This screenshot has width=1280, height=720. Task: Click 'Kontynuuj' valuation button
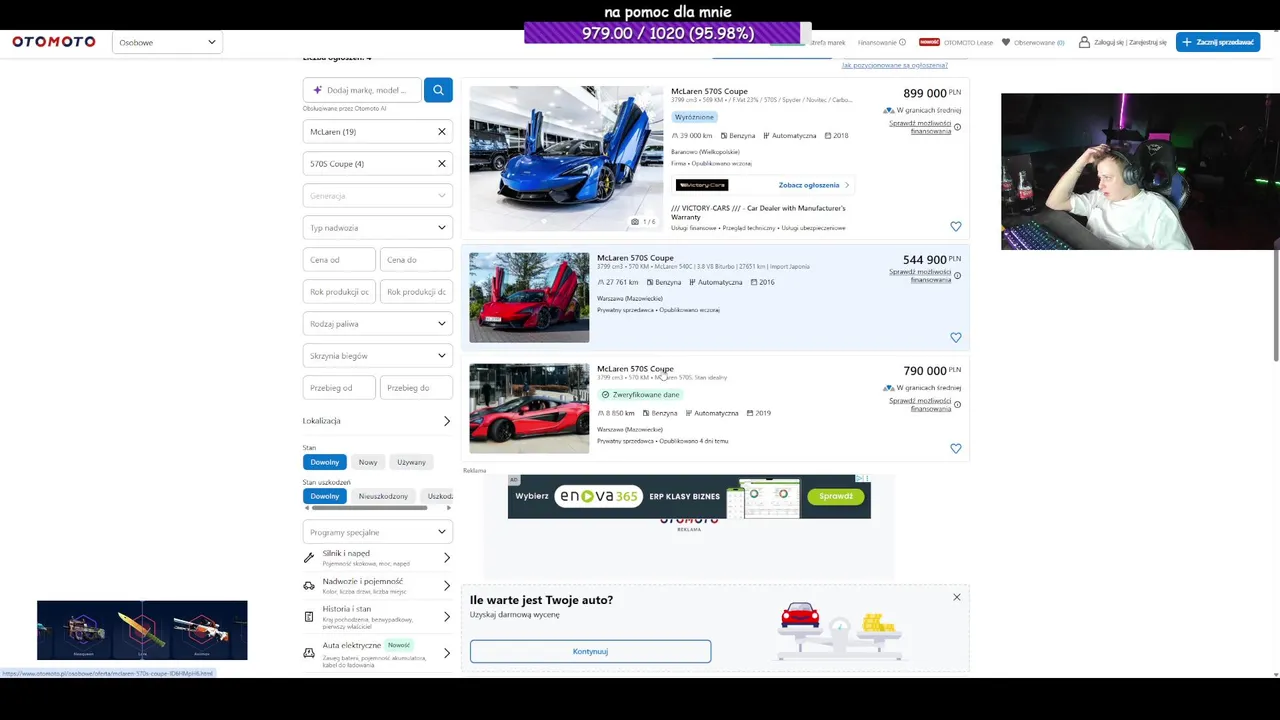click(590, 651)
